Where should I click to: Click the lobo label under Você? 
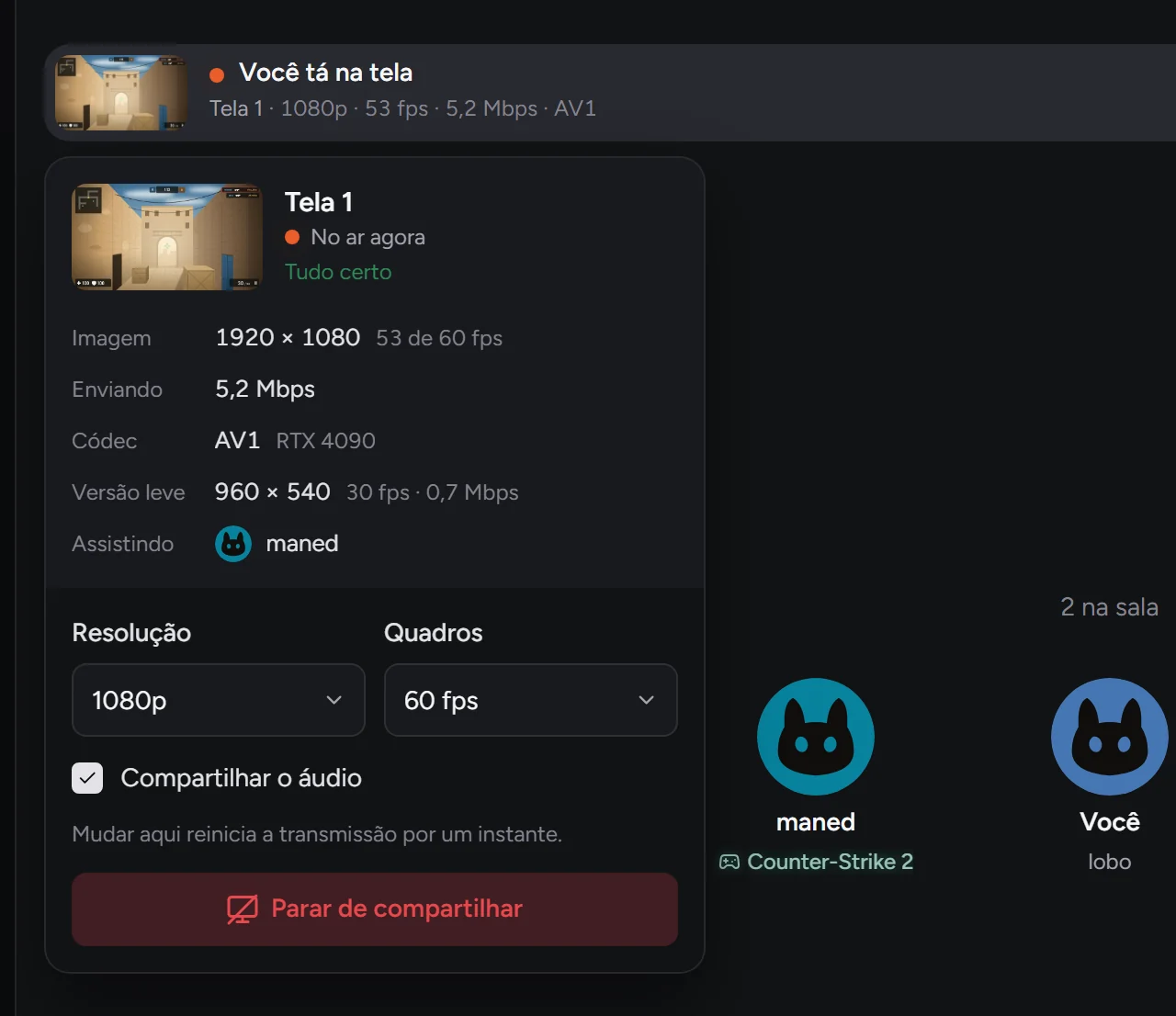[1110, 862]
